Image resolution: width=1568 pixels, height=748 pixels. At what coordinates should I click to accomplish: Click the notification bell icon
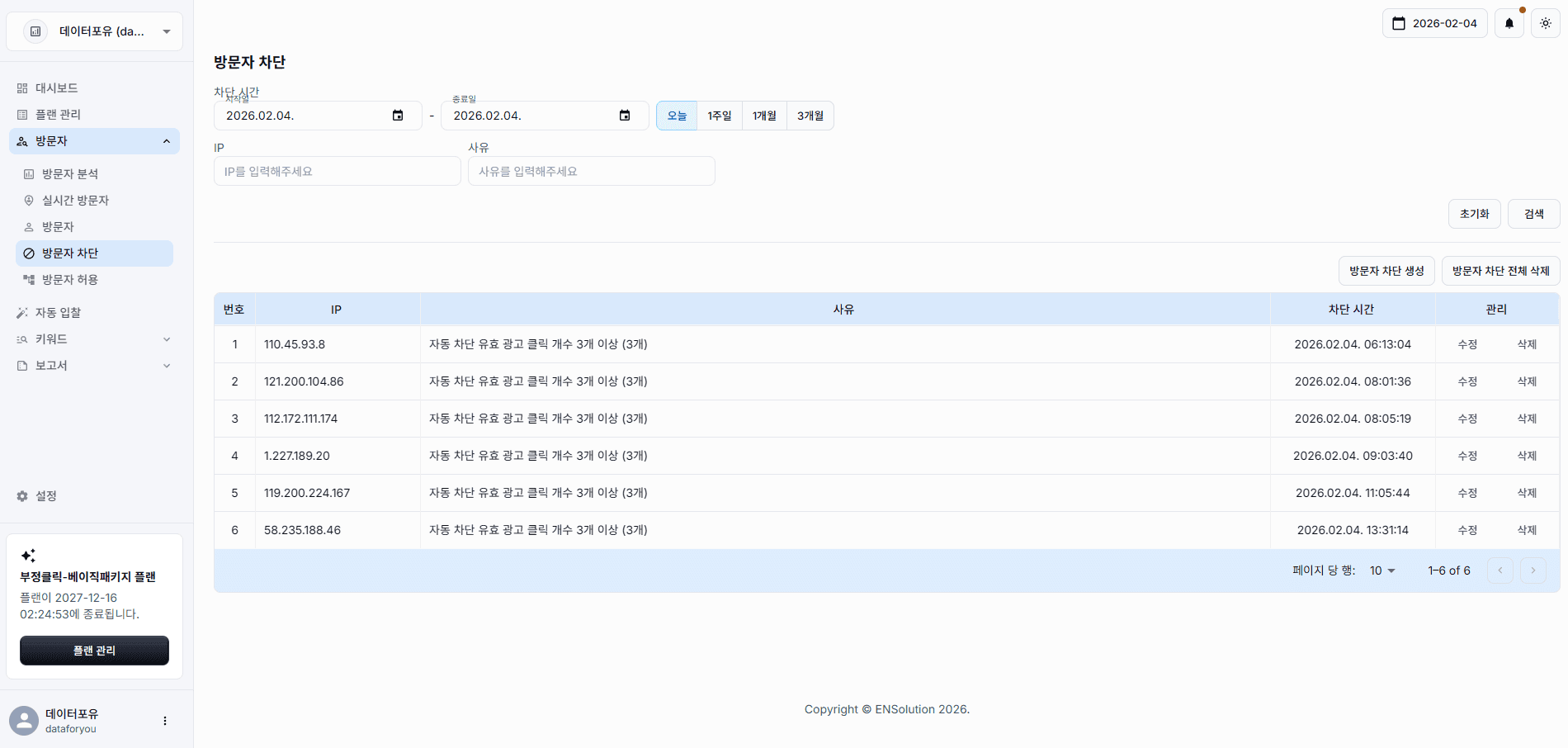(1509, 23)
